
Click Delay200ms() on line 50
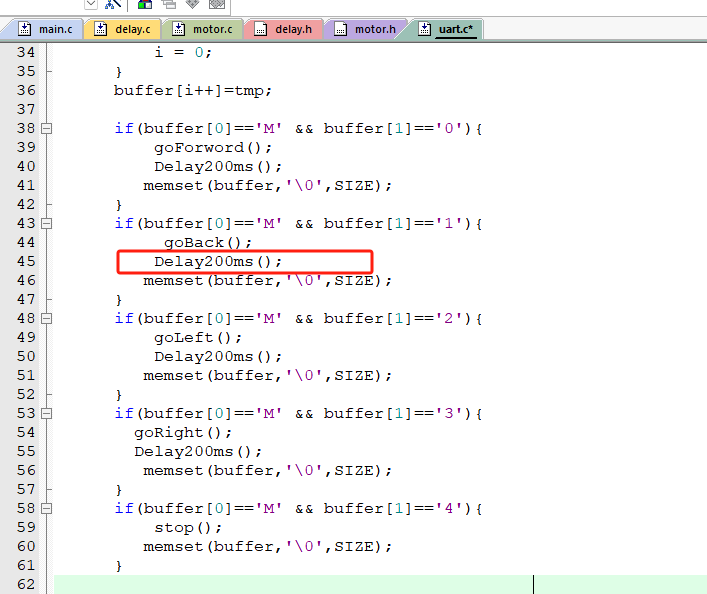click(218, 357)
